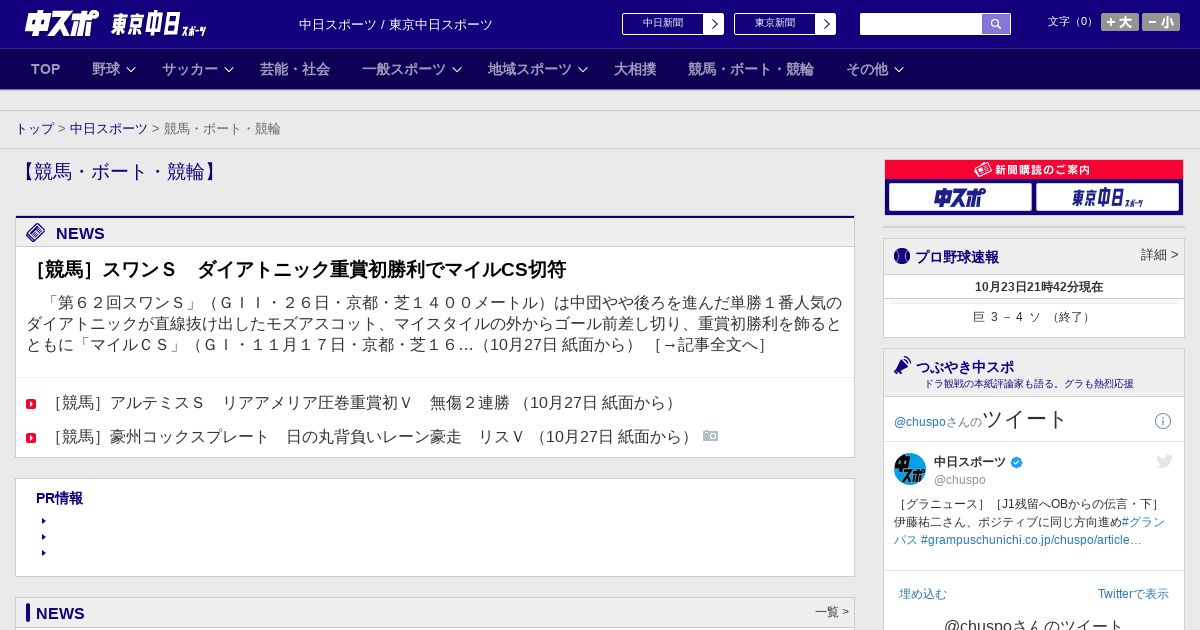
Task: Click the 東京中日スポーツ logo in the header
Action: [159, 24]
